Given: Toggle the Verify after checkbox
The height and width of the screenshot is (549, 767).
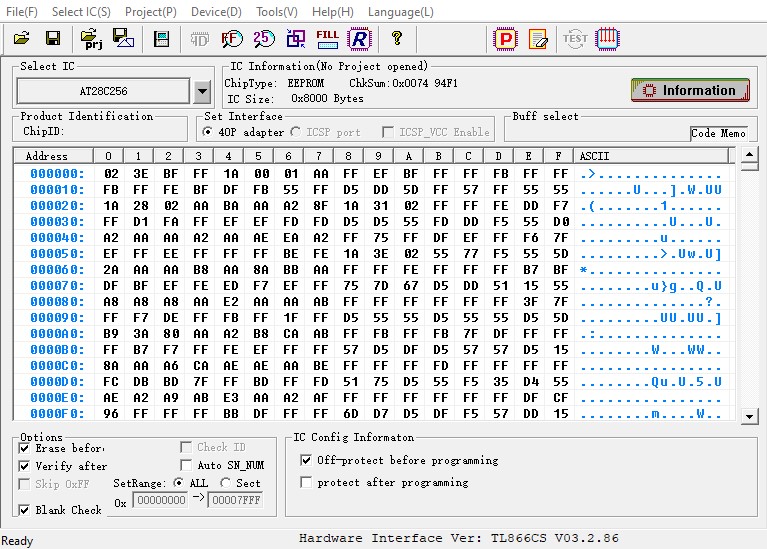Looking at the screenshot, I should pos(24,466).
